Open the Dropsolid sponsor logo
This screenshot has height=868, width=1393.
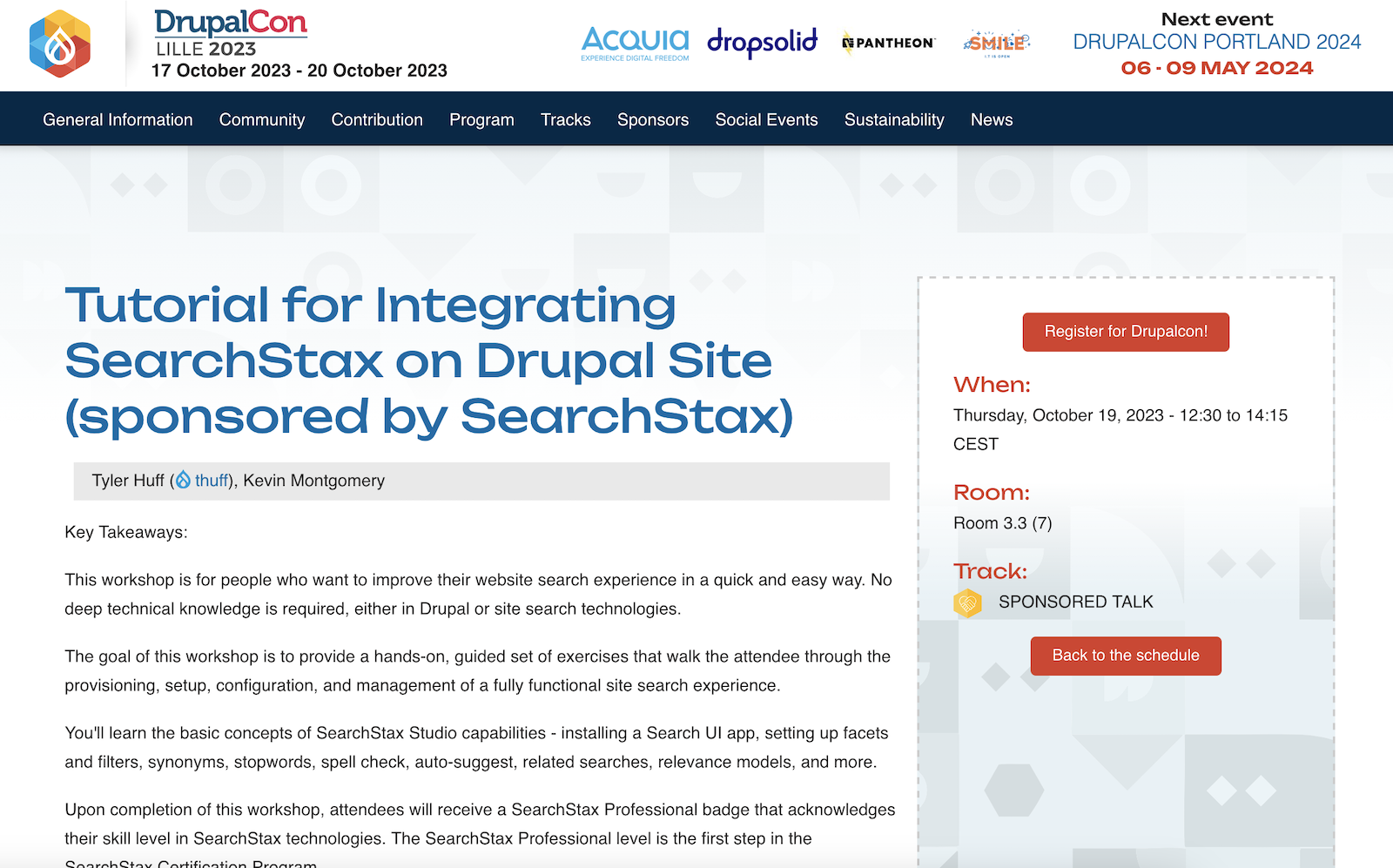pos(762,42)
